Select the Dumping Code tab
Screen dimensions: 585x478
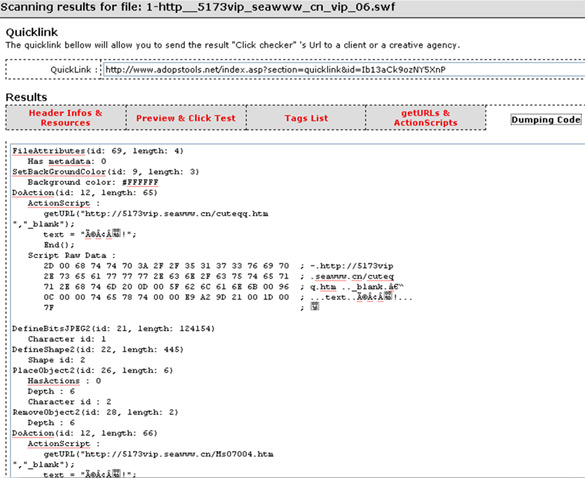click(x=546, y=119)
